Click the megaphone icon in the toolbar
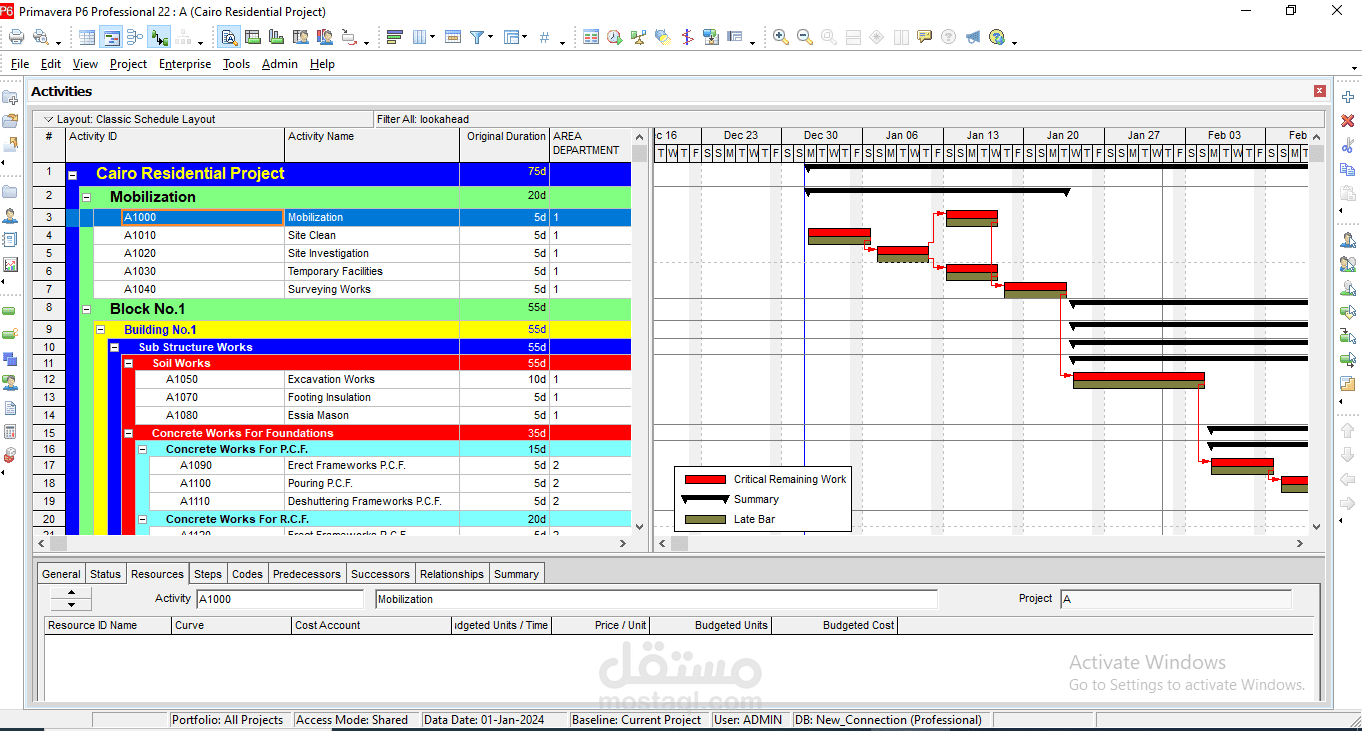The width and height of the screenshot is (1362, 731). click(973, 37)
